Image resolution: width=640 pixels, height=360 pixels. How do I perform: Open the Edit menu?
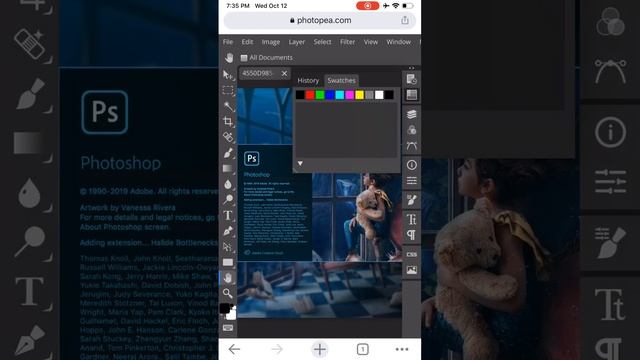247,42
